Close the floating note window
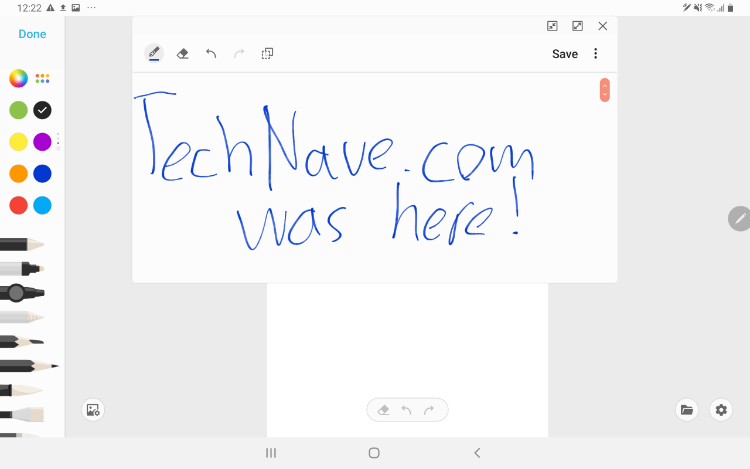750x469 pixels. pyautogui.click(x=603, y=26)
